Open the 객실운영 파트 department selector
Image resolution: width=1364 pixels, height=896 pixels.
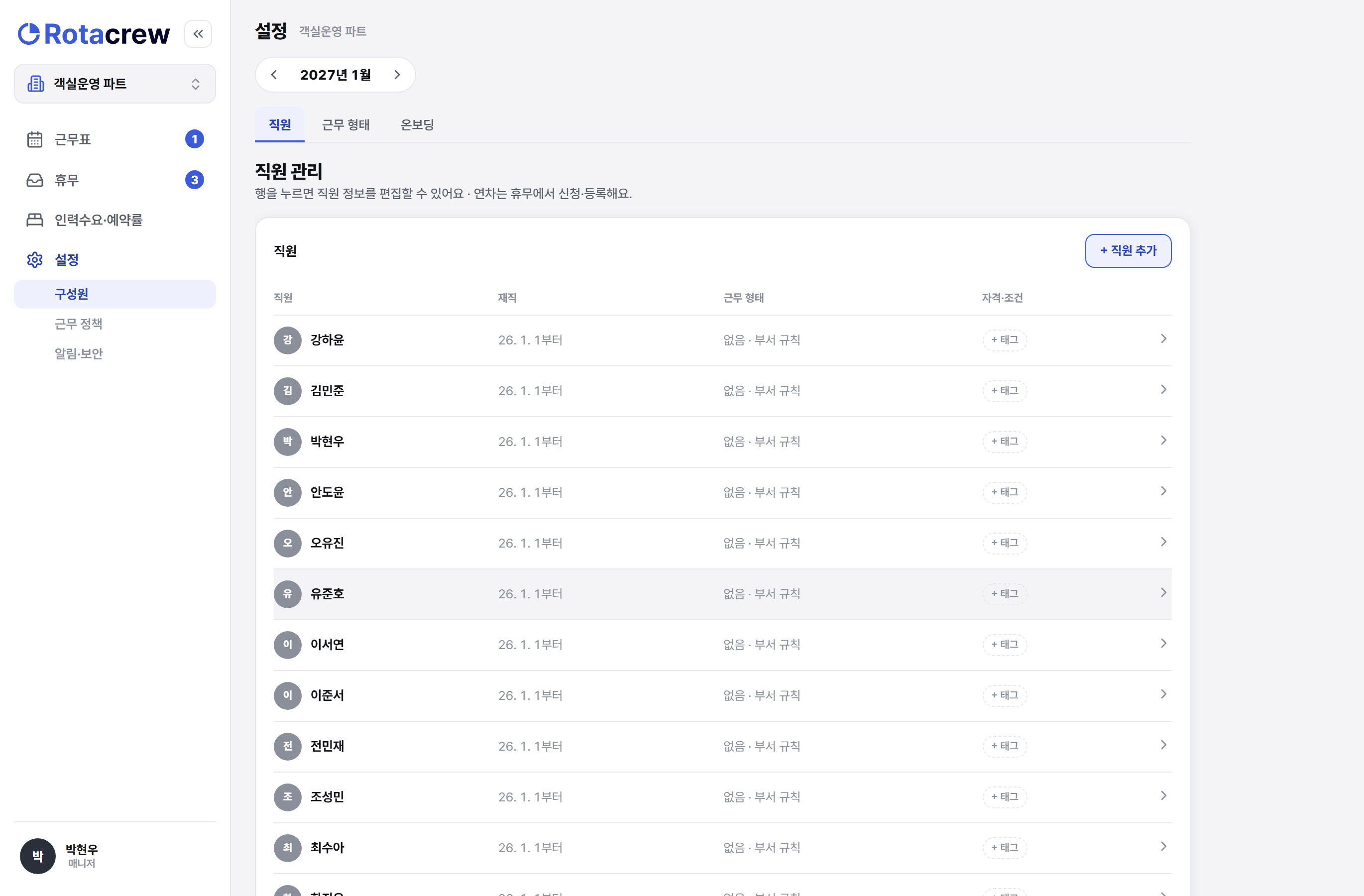[x=114, y=84]
